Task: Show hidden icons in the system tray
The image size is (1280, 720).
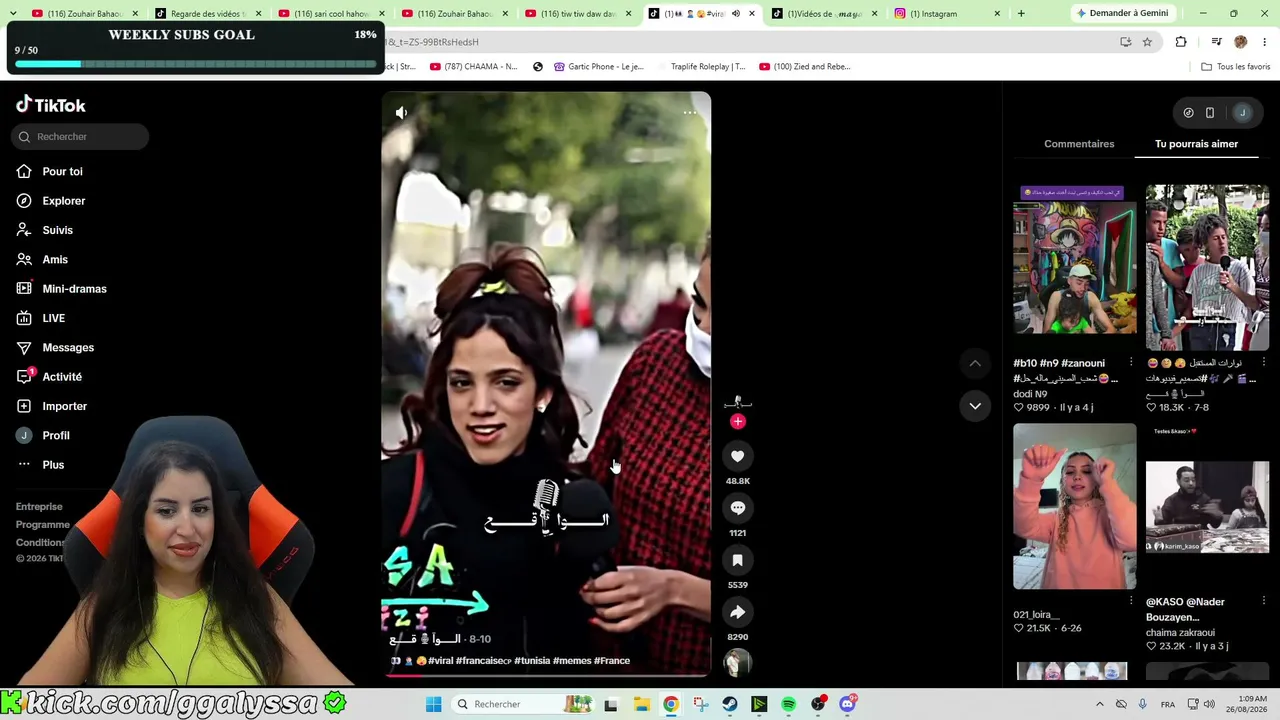Action: [x=1100, y=704]
